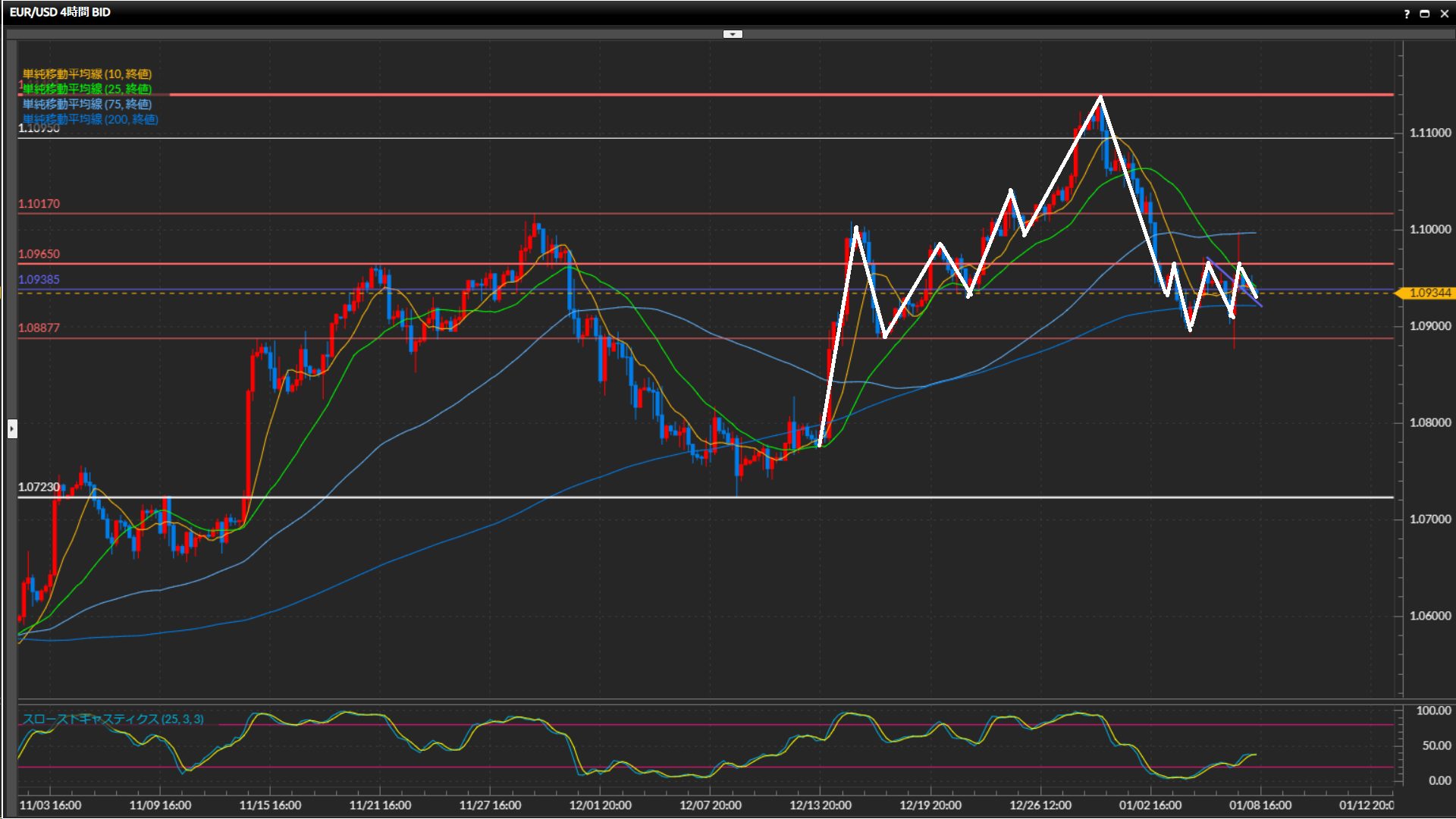This screenshot has height=819, width=1456.
Task: Click the 12/13 20:00 date axis label
Action: click(820, 805)
